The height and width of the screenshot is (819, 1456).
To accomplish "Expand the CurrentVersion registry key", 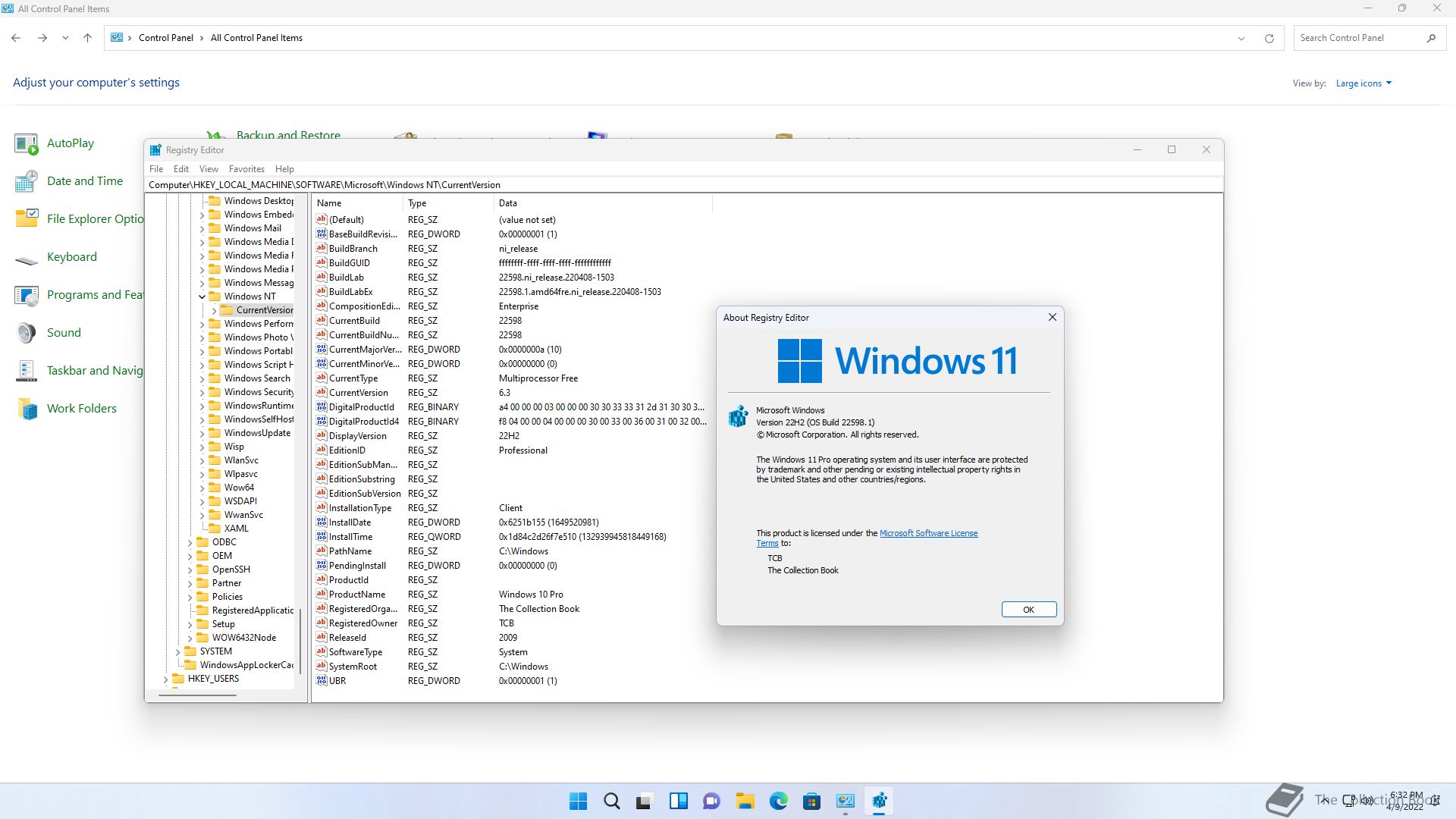I will pyautogui.click(x=214, y=310).
